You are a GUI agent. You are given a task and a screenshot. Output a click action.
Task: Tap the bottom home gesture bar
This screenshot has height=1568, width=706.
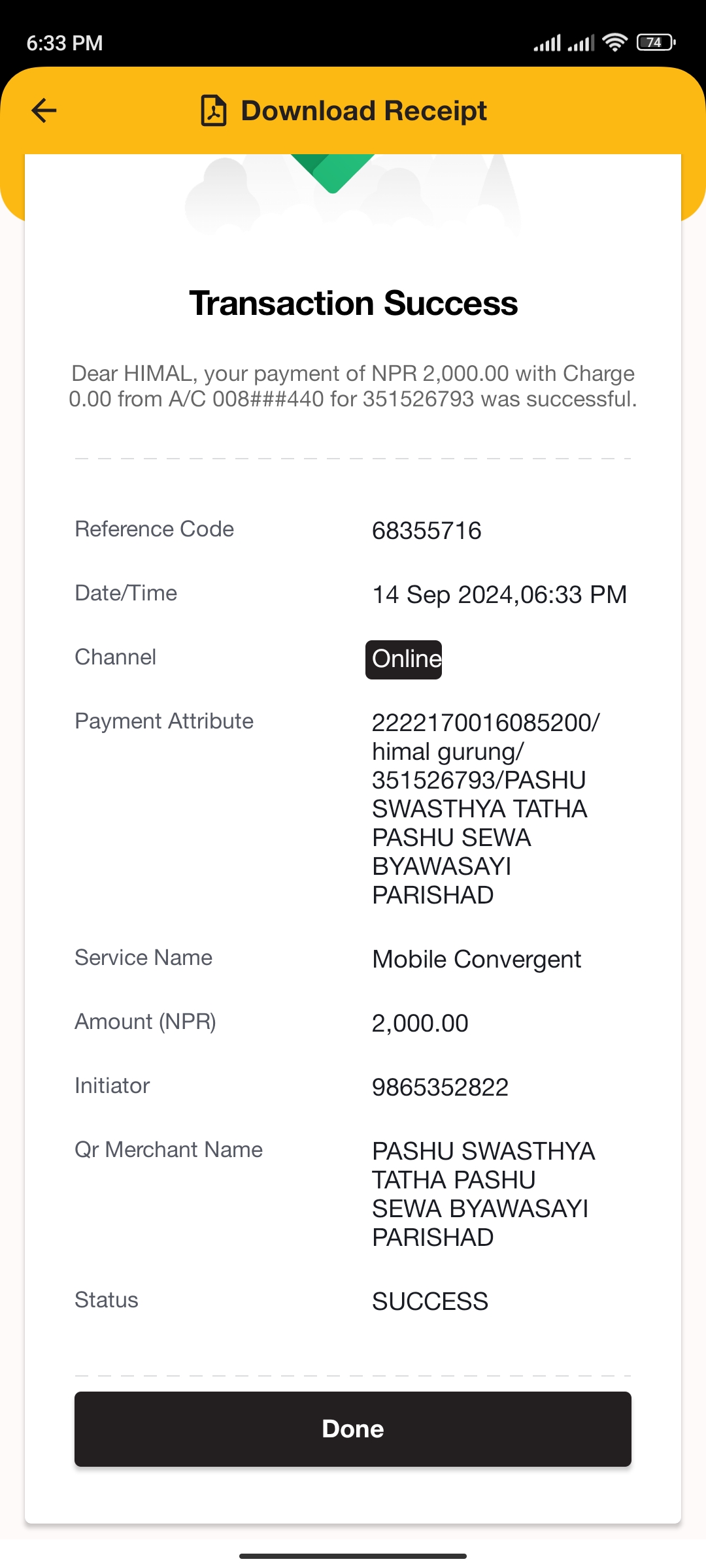pyautogui.click(x=353, y=1556)
